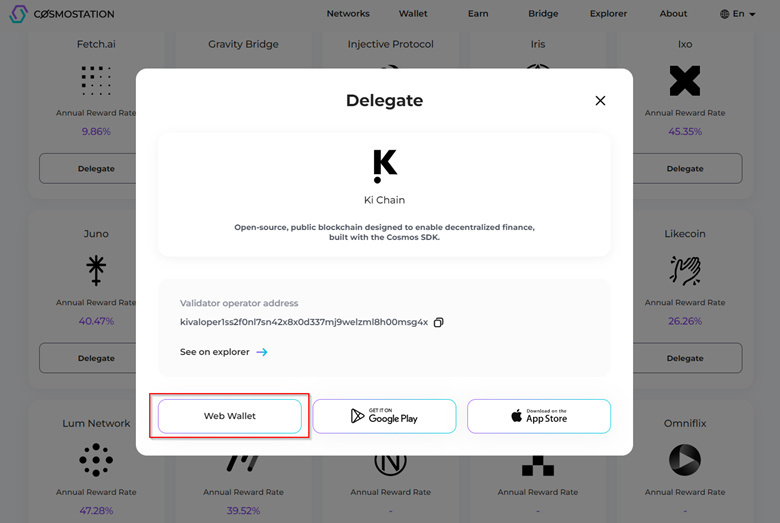Open the Networks menu

(348, 13)
